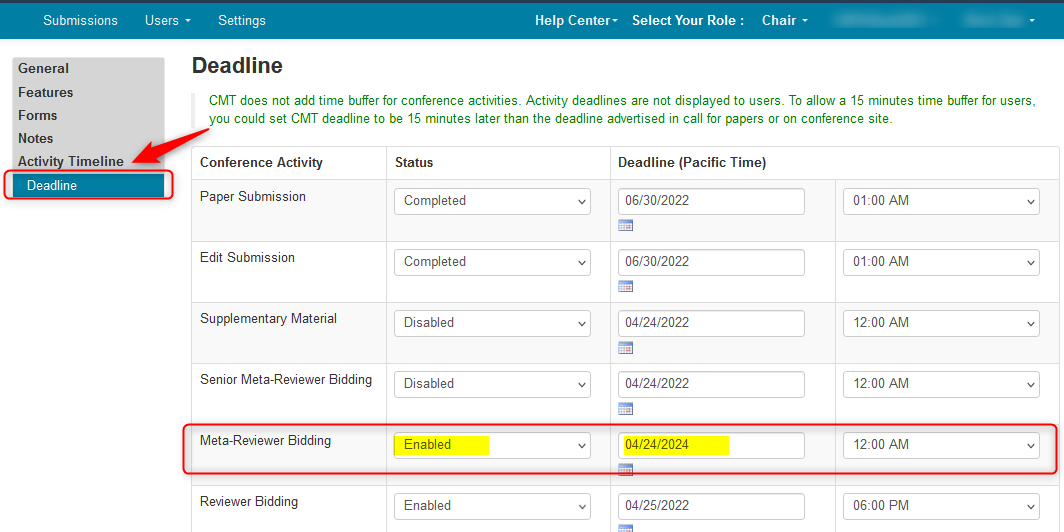
Task: Click the Edit Submission activity label
Action: (x=247, y=258)
